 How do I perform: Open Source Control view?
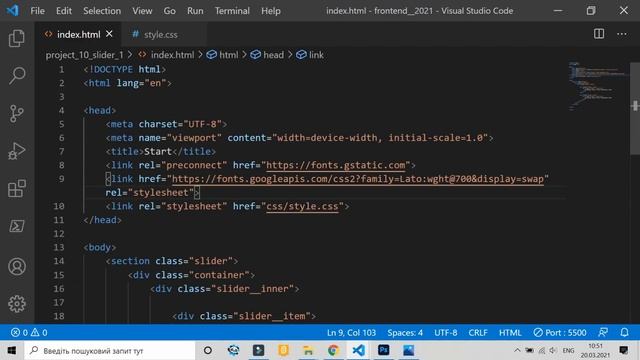(17, 113)
